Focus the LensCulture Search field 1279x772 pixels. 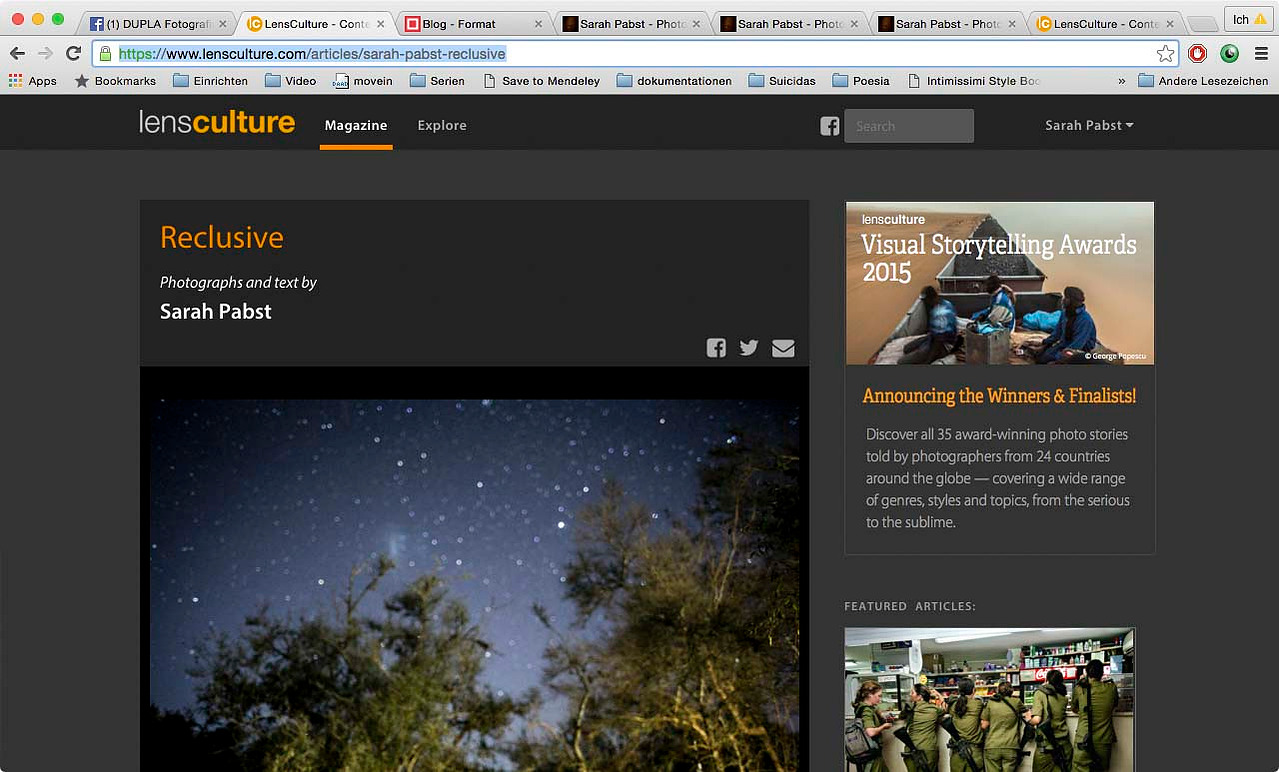coord(909,126)
